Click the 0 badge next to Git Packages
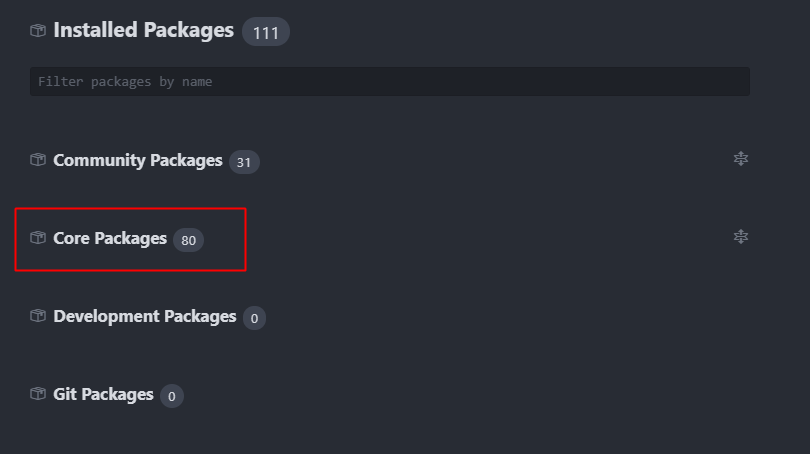 pyautogui.click(x=172, y=396)
